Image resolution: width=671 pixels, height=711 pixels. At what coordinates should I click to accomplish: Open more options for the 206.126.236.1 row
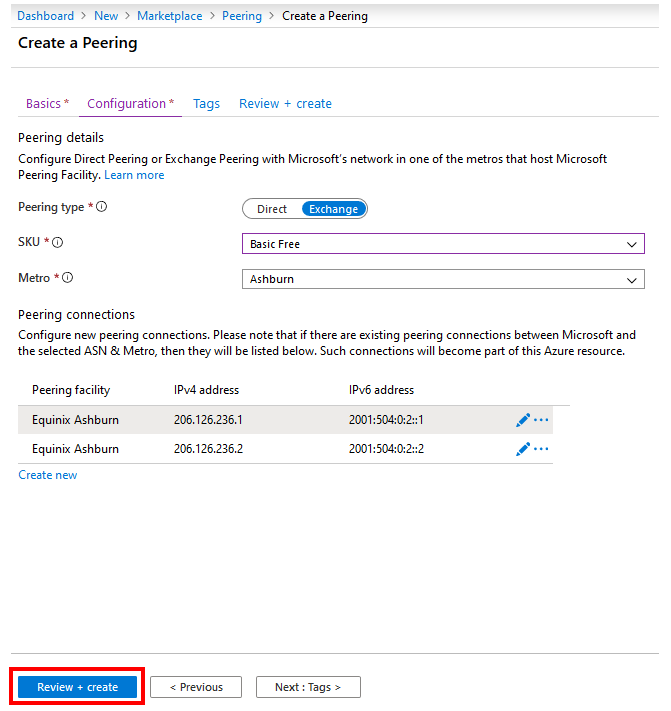pos(541,420)
